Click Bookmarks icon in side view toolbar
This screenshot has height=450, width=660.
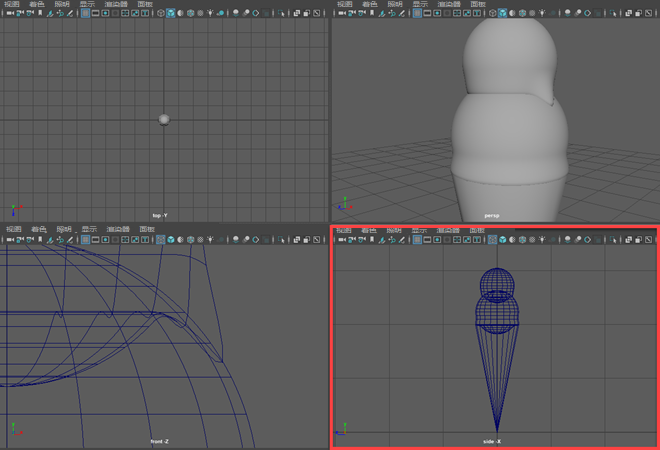point(372,240)
